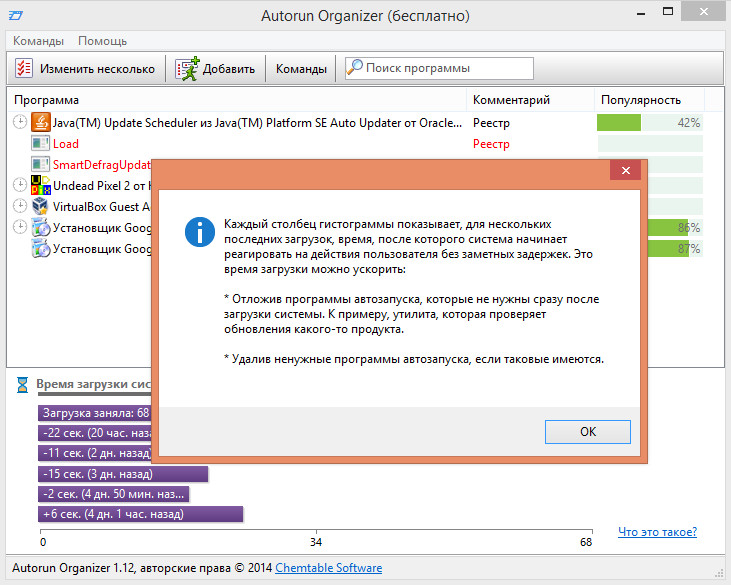Click the blue information icon in the dialog
Screen dimensions: 731x585
tap(200, 232)
